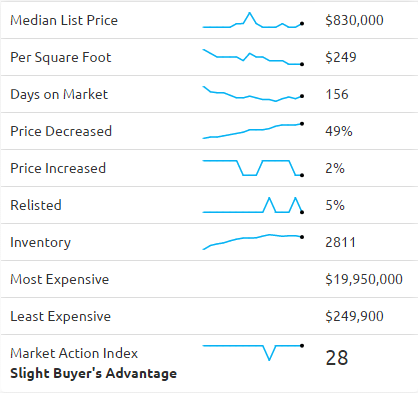The width and height of the screenshot is (418, 393).
Task: Click the Market Action Index sparkline
Action: (253, 353)
